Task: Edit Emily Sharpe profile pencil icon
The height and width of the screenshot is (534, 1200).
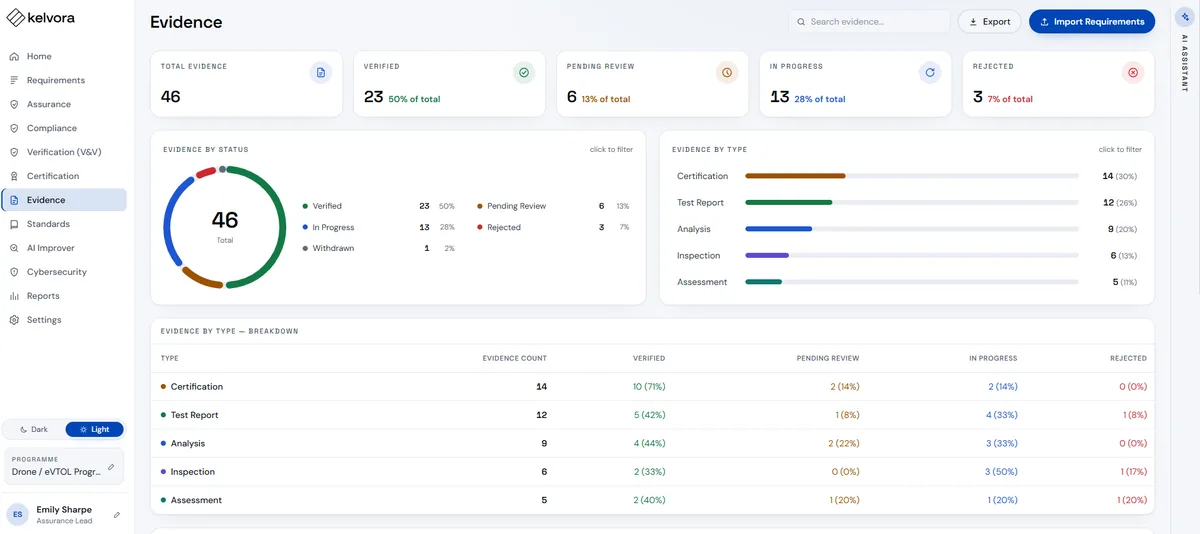Action: [117, 514]
